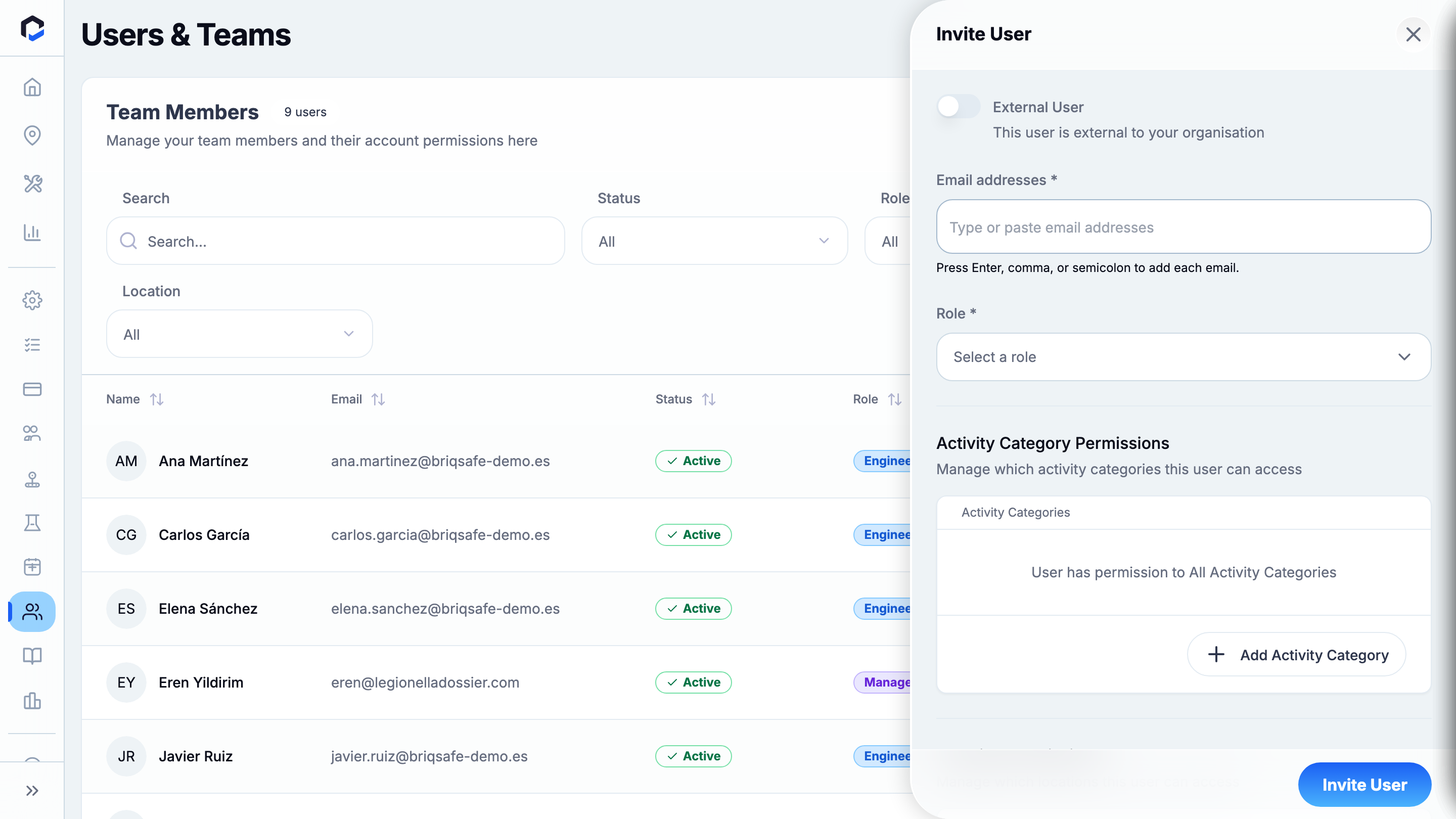Click the 9 users count label
The image size is (1456, 819).
tap(305, 112)
